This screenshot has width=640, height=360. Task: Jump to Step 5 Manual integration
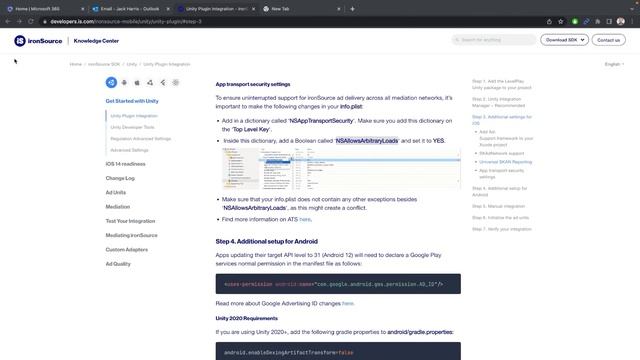pos(498,207)
